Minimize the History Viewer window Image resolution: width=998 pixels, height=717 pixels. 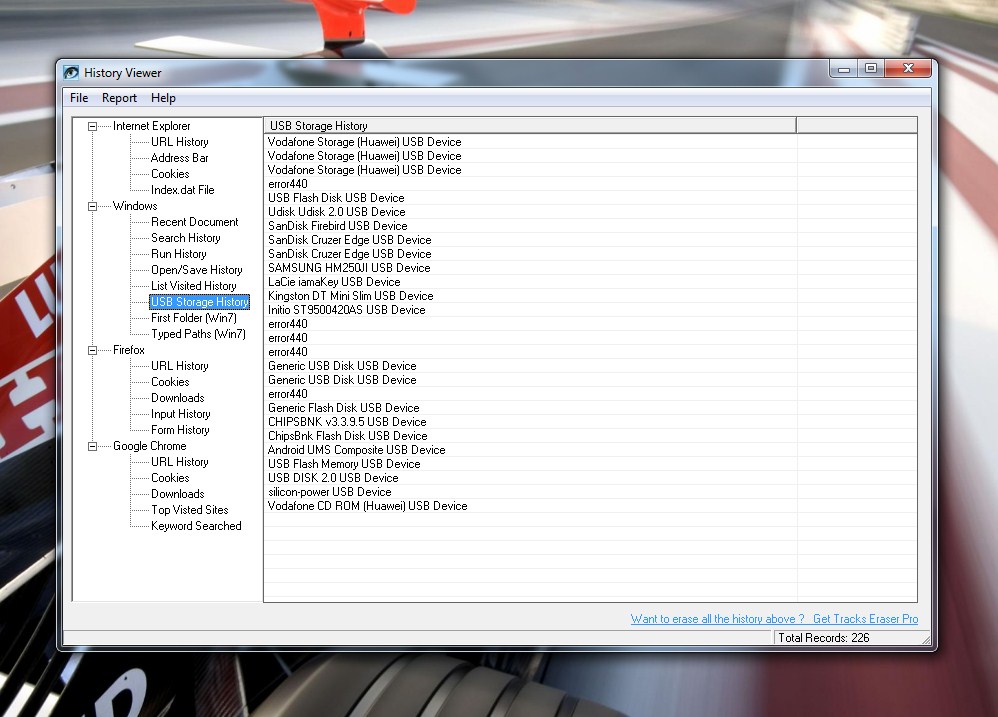point(844,69)
